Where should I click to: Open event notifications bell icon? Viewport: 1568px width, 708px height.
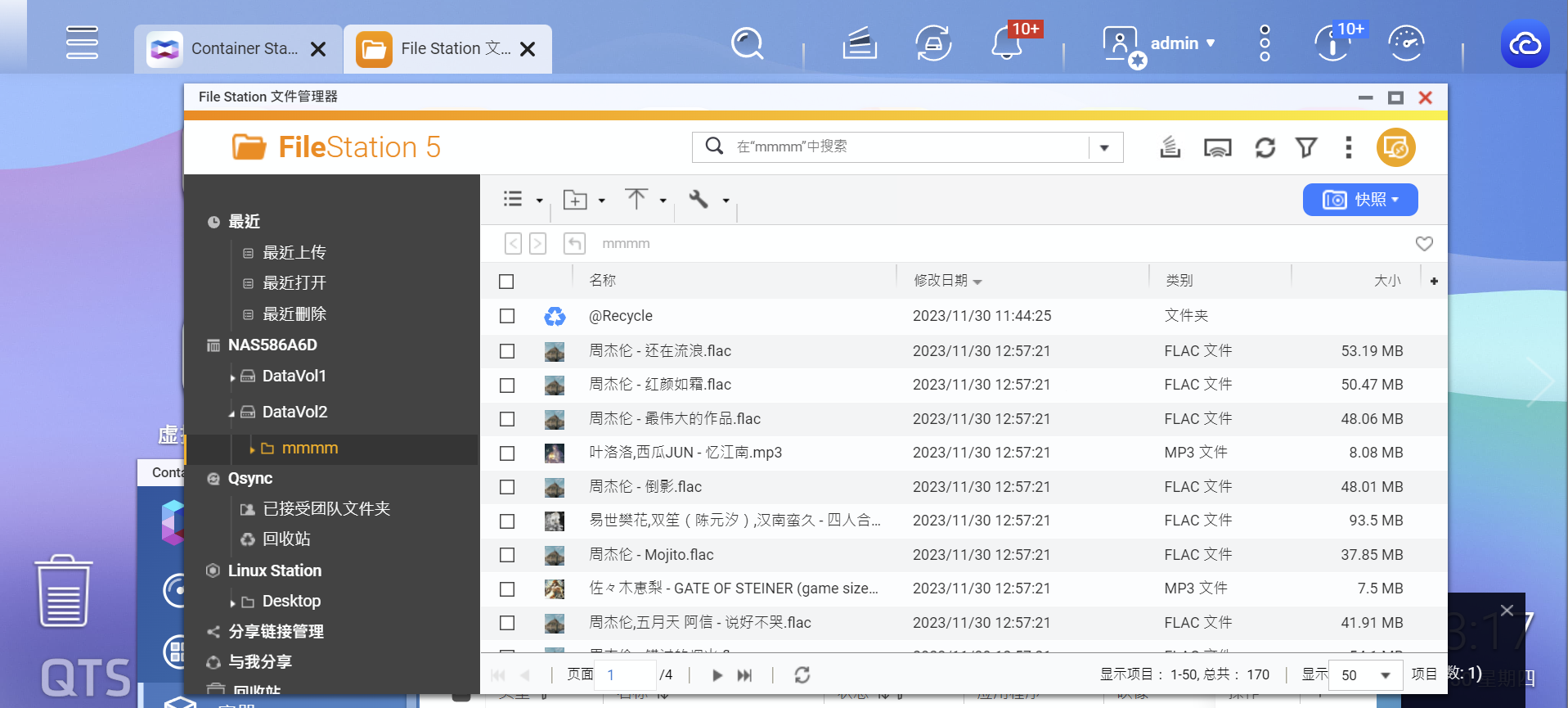pyautogui.click(x=1007, y=43)
